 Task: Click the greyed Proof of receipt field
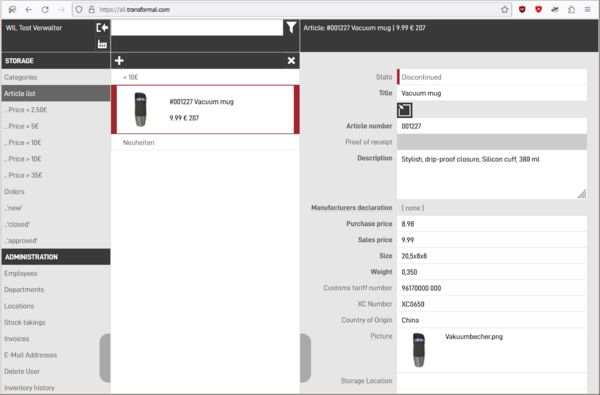[492, 142]
